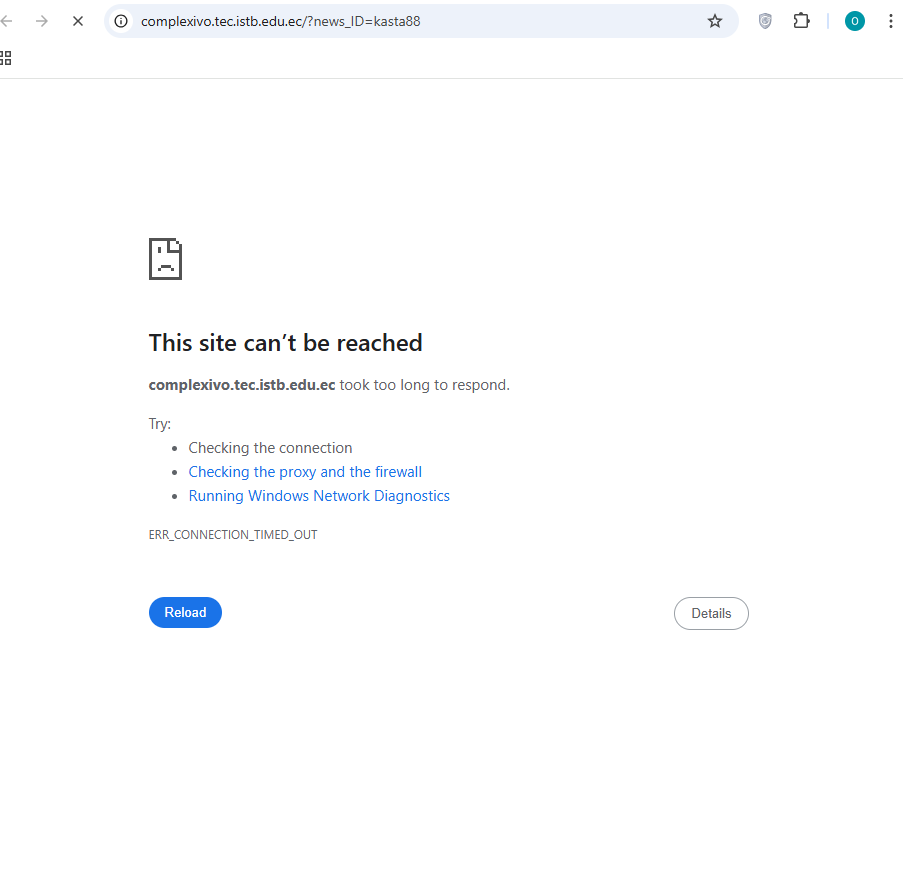The height and width of the screenshot is (894, 903).
Task: Open the profile avatar menu
Action: coord(855,21)
